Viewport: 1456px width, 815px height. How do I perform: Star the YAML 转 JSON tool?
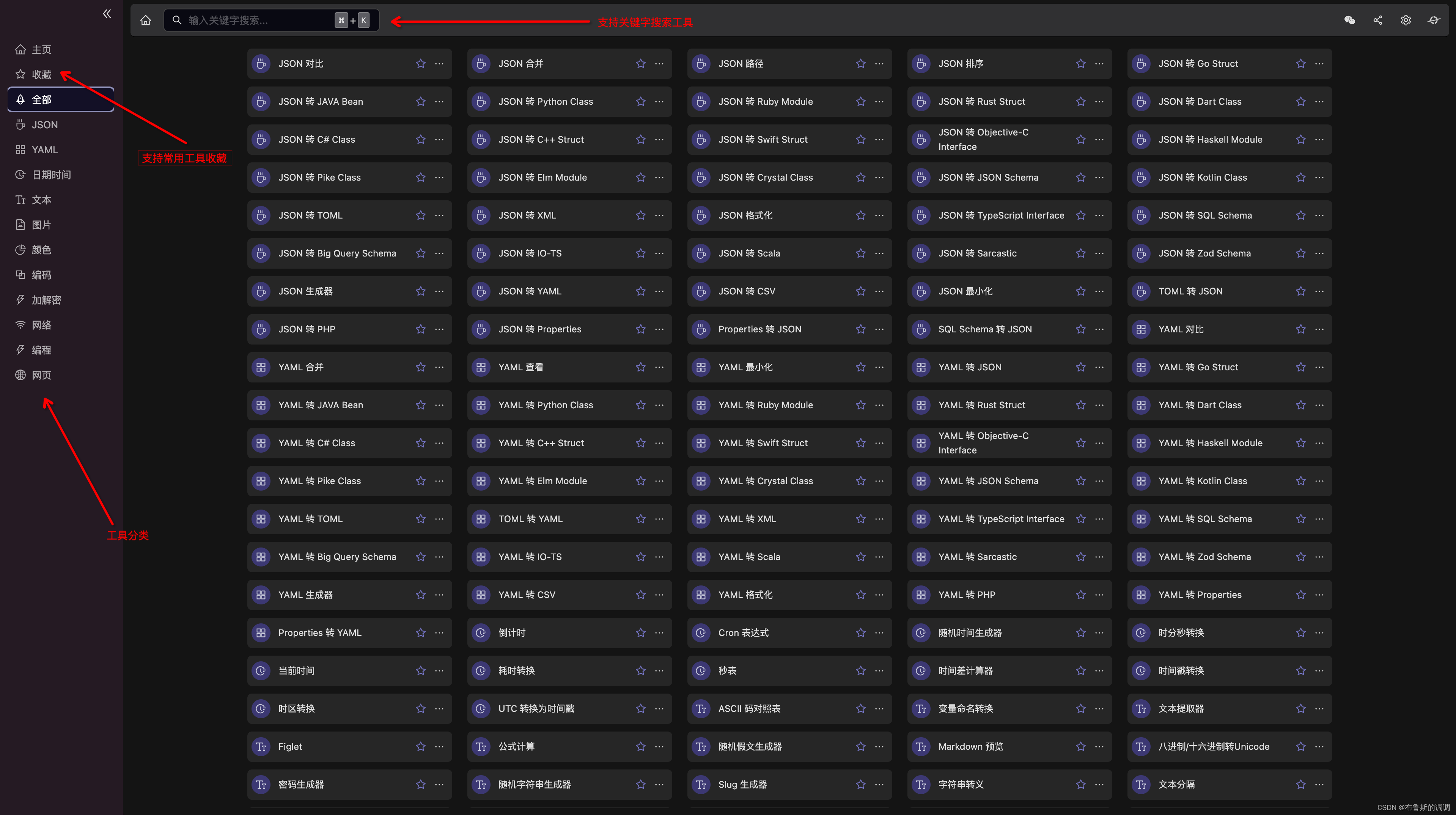pos(1080,367)
